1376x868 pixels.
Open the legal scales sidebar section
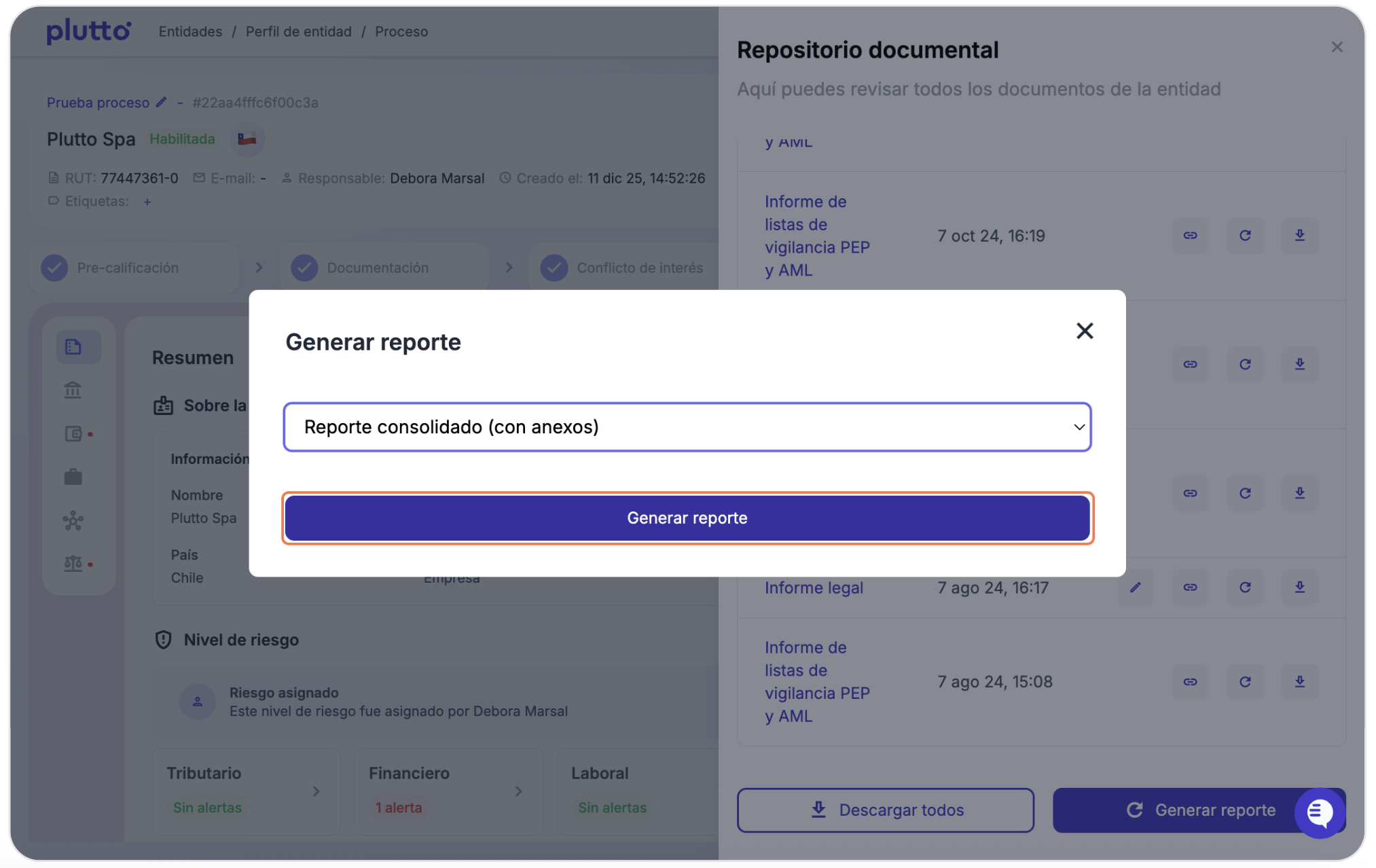(73, 564)
